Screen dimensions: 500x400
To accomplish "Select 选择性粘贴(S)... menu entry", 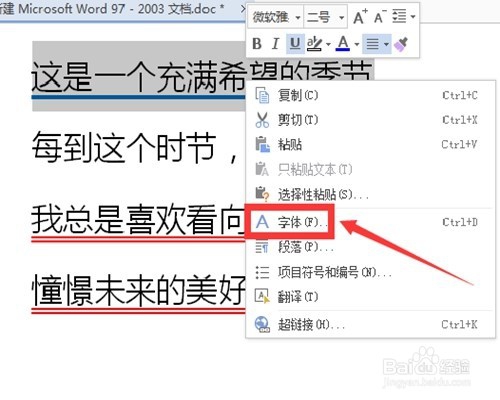I will [x=370, y=194].
